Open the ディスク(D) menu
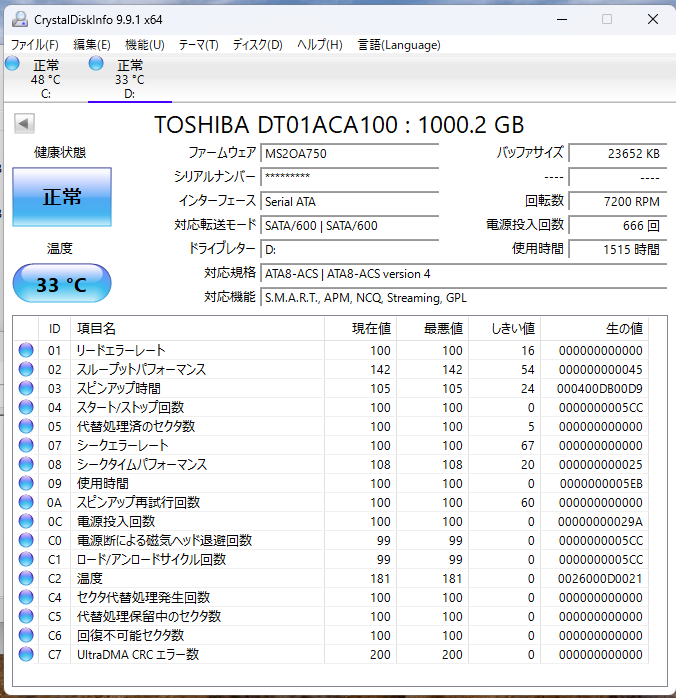 point(258,45)
